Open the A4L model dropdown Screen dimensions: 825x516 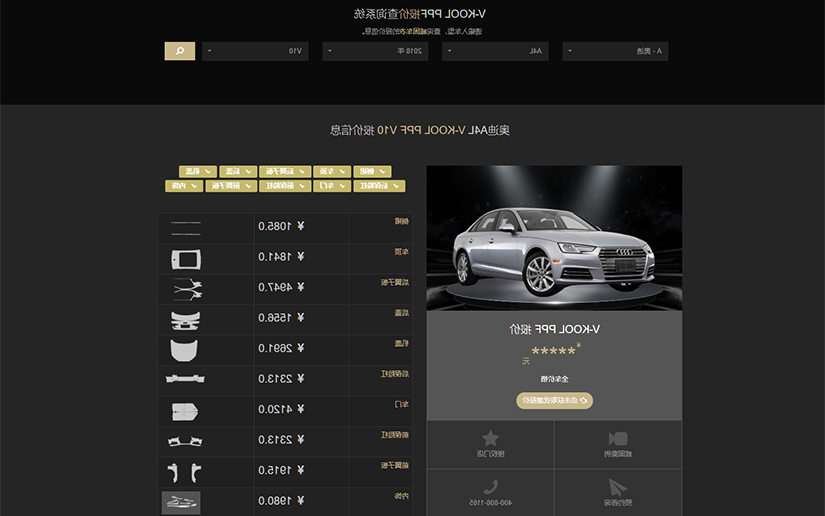point(495,51)
